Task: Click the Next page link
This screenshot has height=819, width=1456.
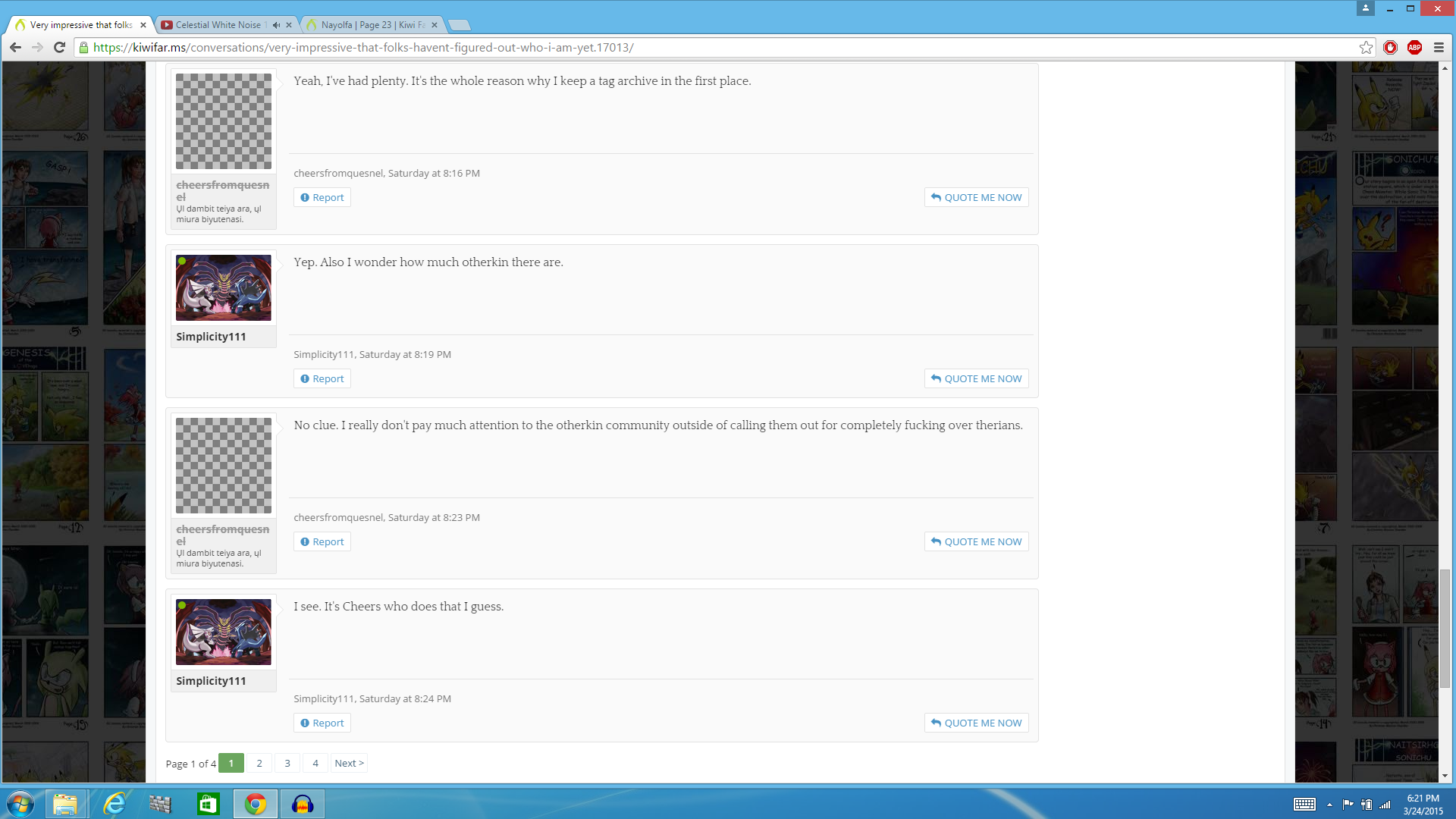Action: (x=349, y=763)
